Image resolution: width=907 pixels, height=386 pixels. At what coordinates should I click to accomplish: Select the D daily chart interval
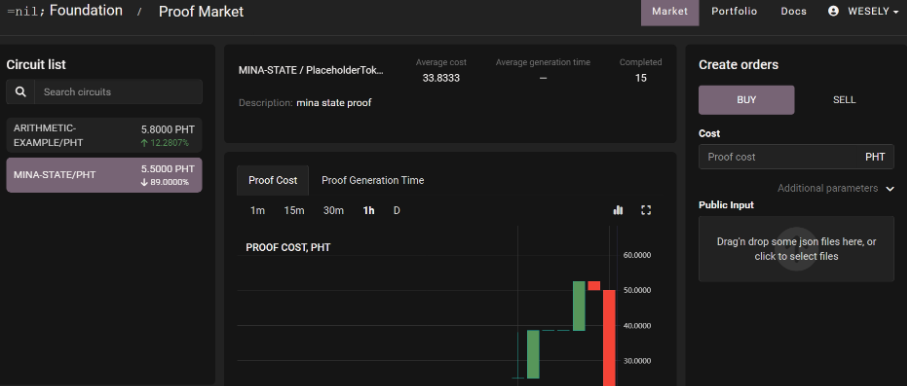[396, 211]
